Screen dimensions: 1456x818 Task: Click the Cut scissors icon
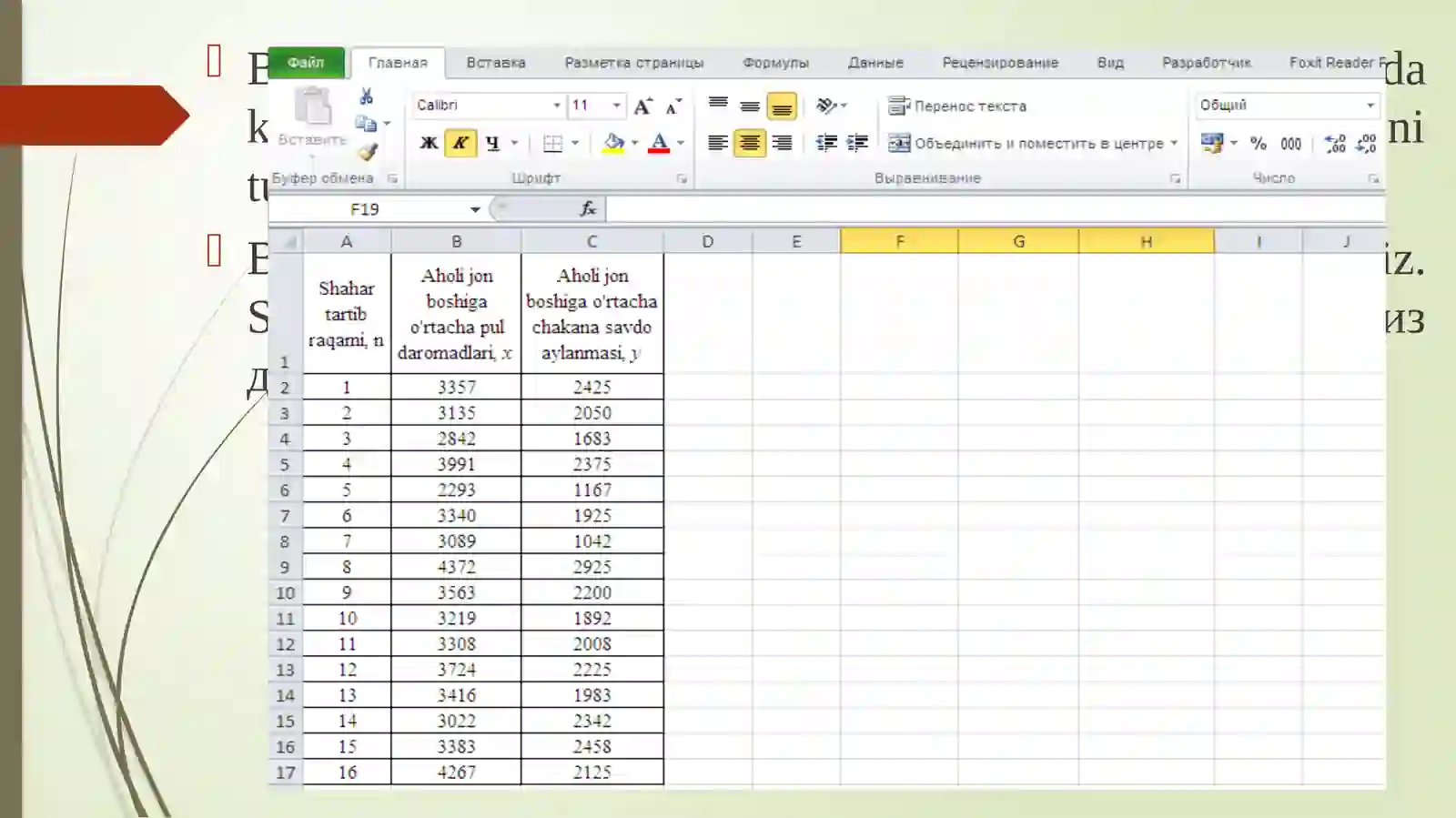click(x=367, y=96)
